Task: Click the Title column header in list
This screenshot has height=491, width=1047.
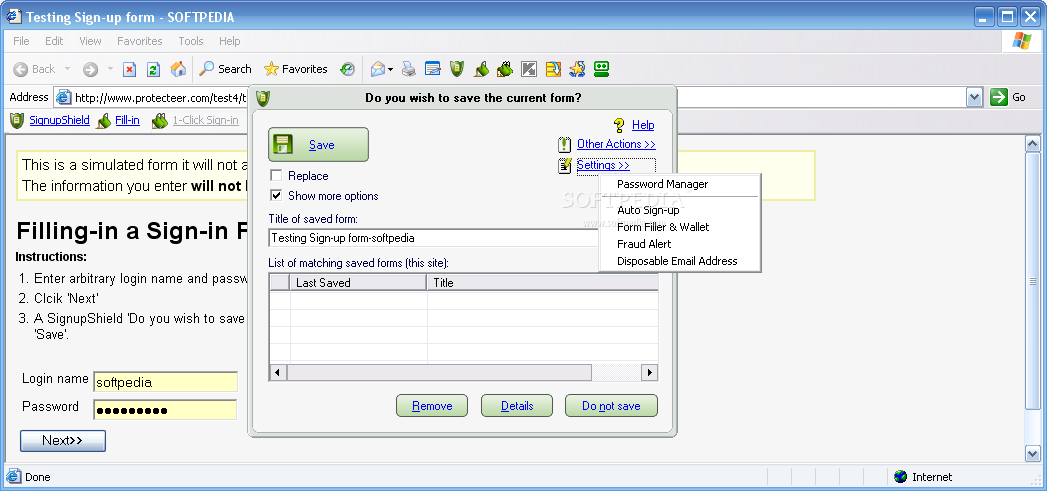Action: click(542, 283)
